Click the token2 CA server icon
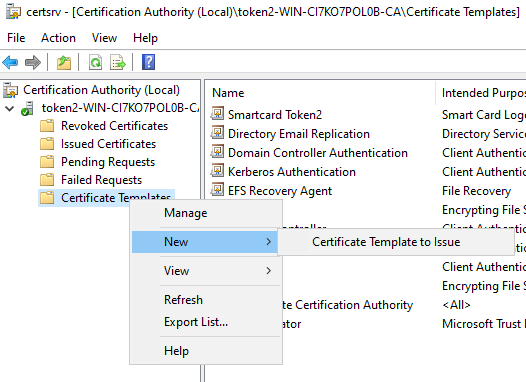This screenshot has height=382, width=526. pos(27,108)
